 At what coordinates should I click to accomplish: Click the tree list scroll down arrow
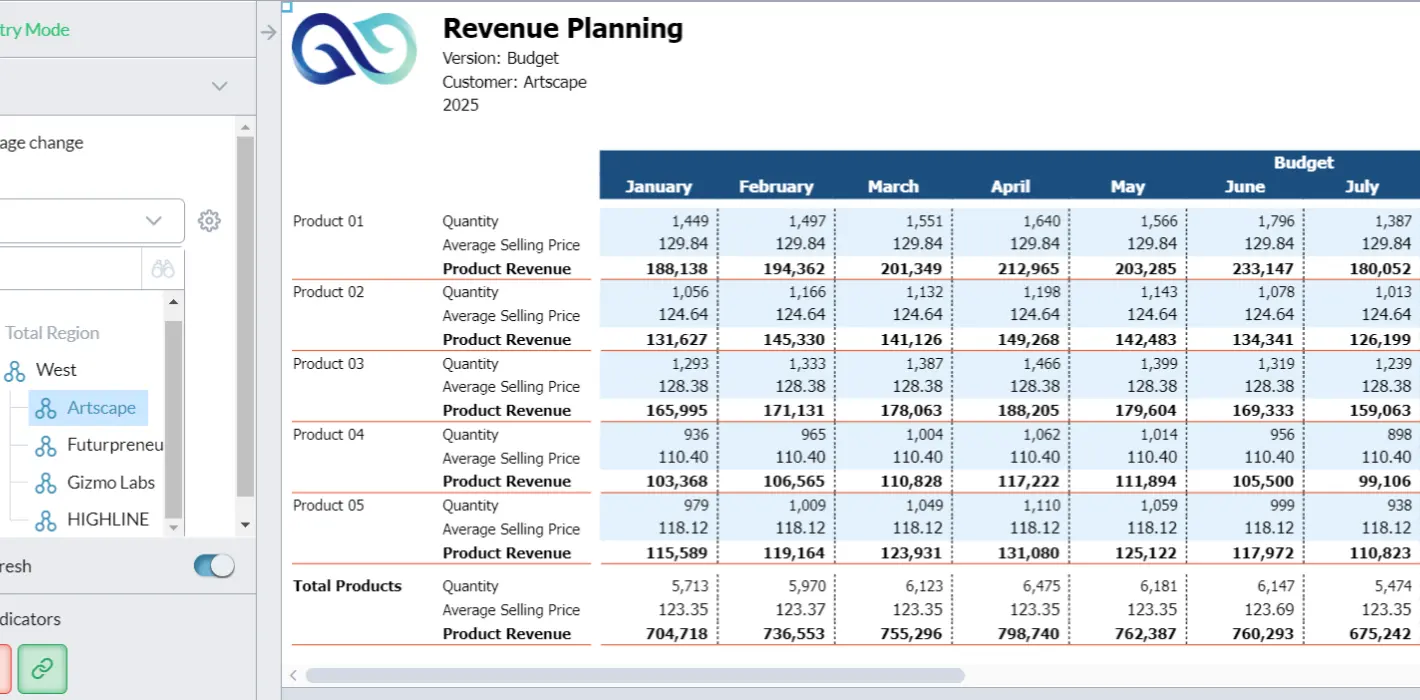click(x=173, y=527)
